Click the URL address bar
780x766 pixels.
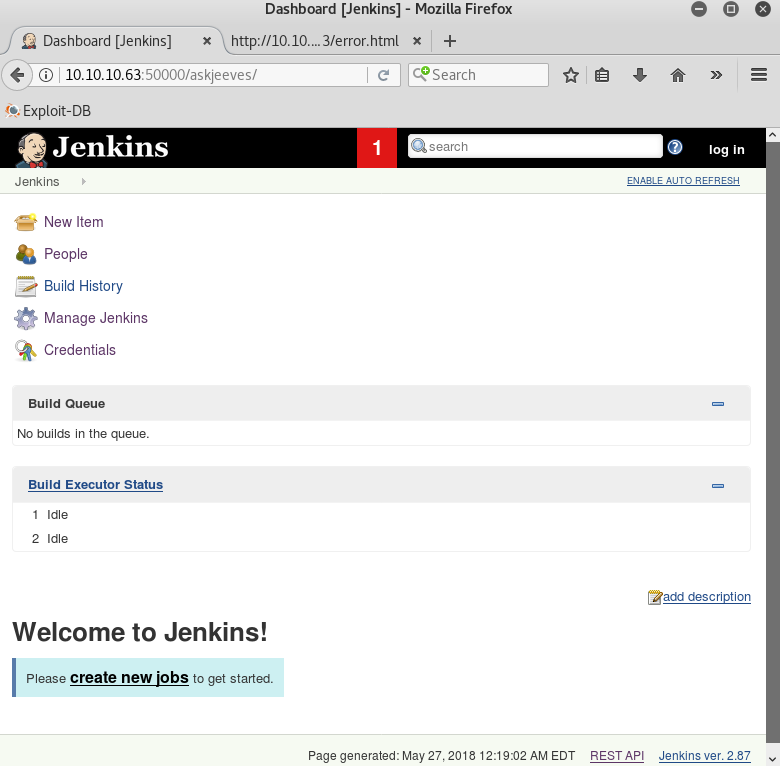coord(213,75)
